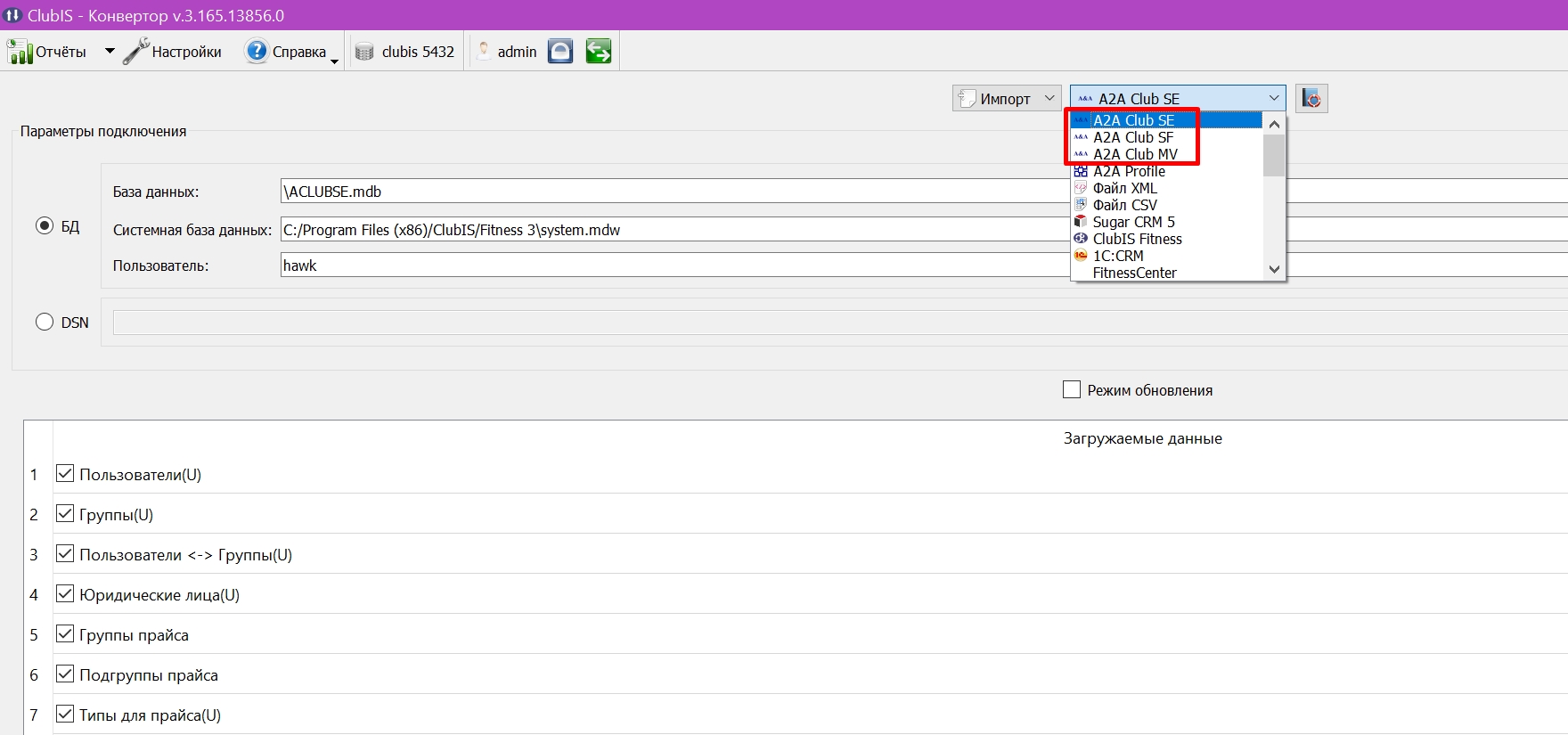Viewport: 1568px width, 735px height.
Task: Open the Справка help button
Action: (286, 52)
